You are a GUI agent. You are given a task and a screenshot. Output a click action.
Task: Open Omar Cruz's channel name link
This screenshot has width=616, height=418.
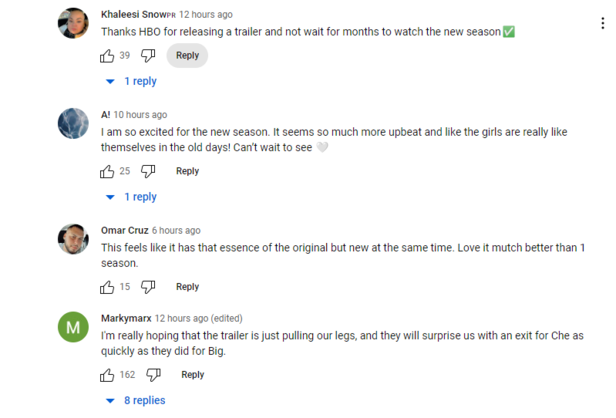[125, 230]
